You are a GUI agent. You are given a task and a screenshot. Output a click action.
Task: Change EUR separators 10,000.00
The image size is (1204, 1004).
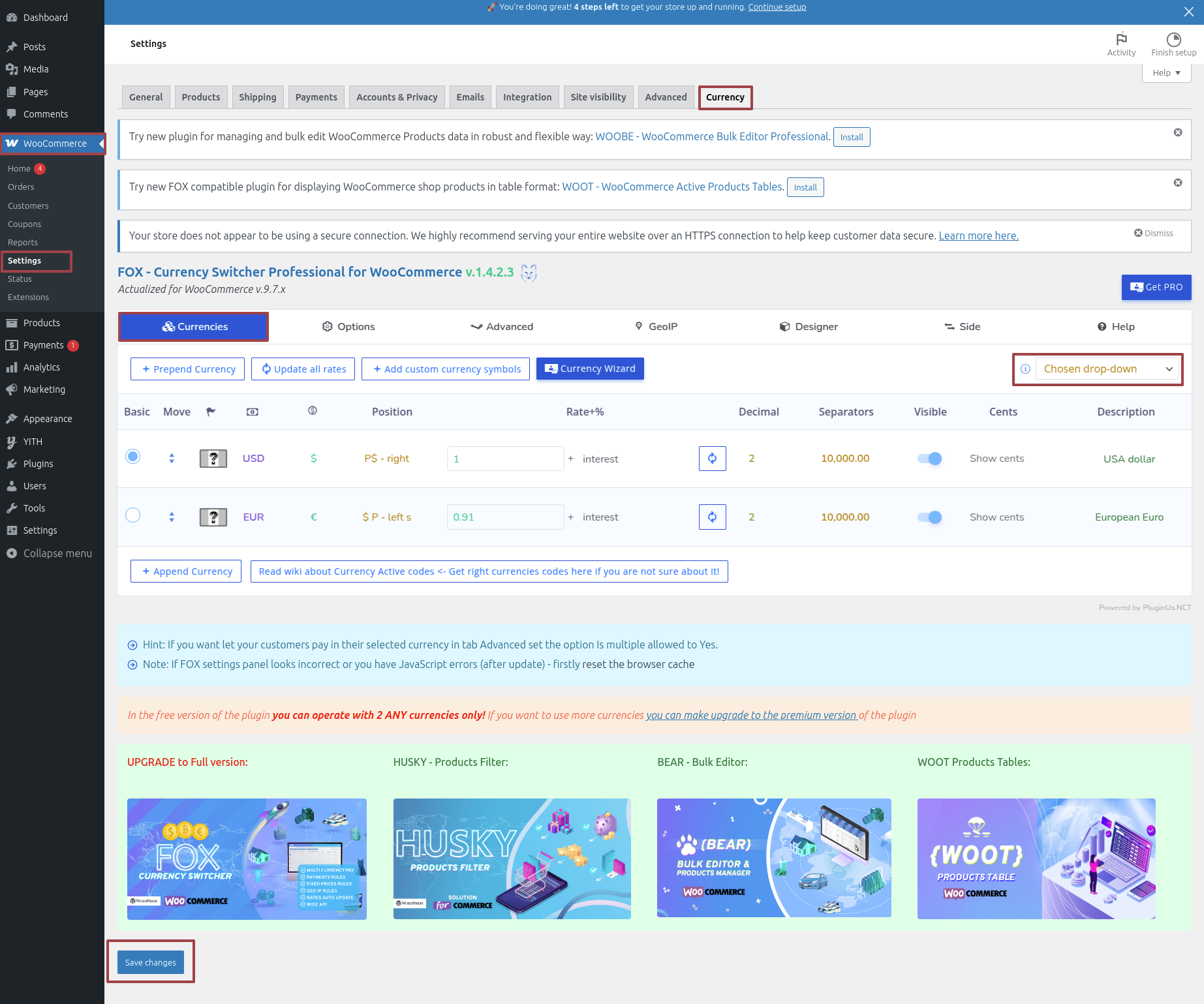coord(845,517)
